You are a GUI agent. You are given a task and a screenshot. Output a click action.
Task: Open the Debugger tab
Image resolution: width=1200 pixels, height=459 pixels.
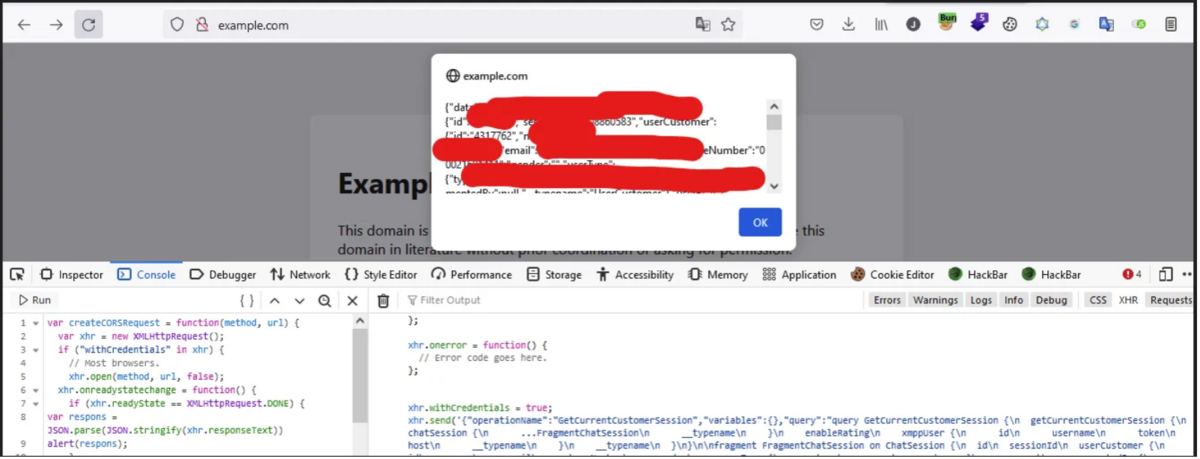click(x=222, y=275)
